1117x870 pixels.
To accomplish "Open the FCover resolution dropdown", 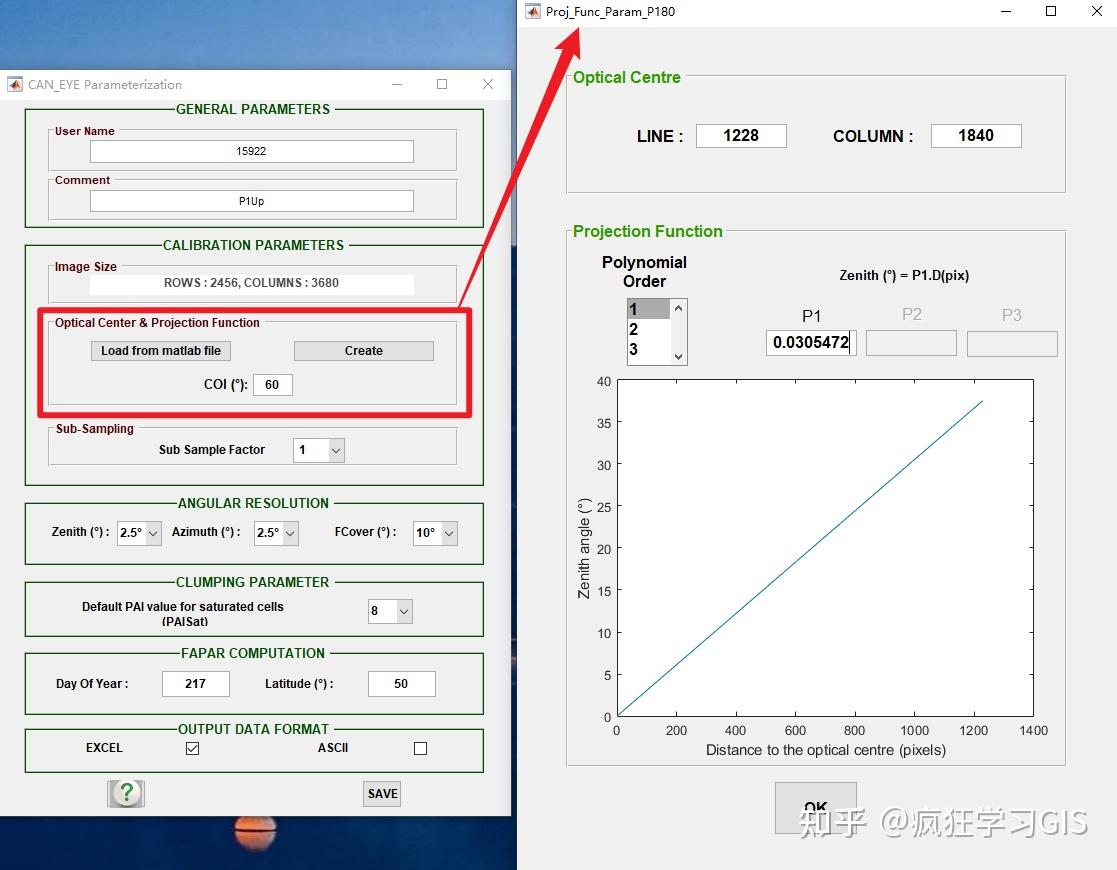I will (446, 533).
